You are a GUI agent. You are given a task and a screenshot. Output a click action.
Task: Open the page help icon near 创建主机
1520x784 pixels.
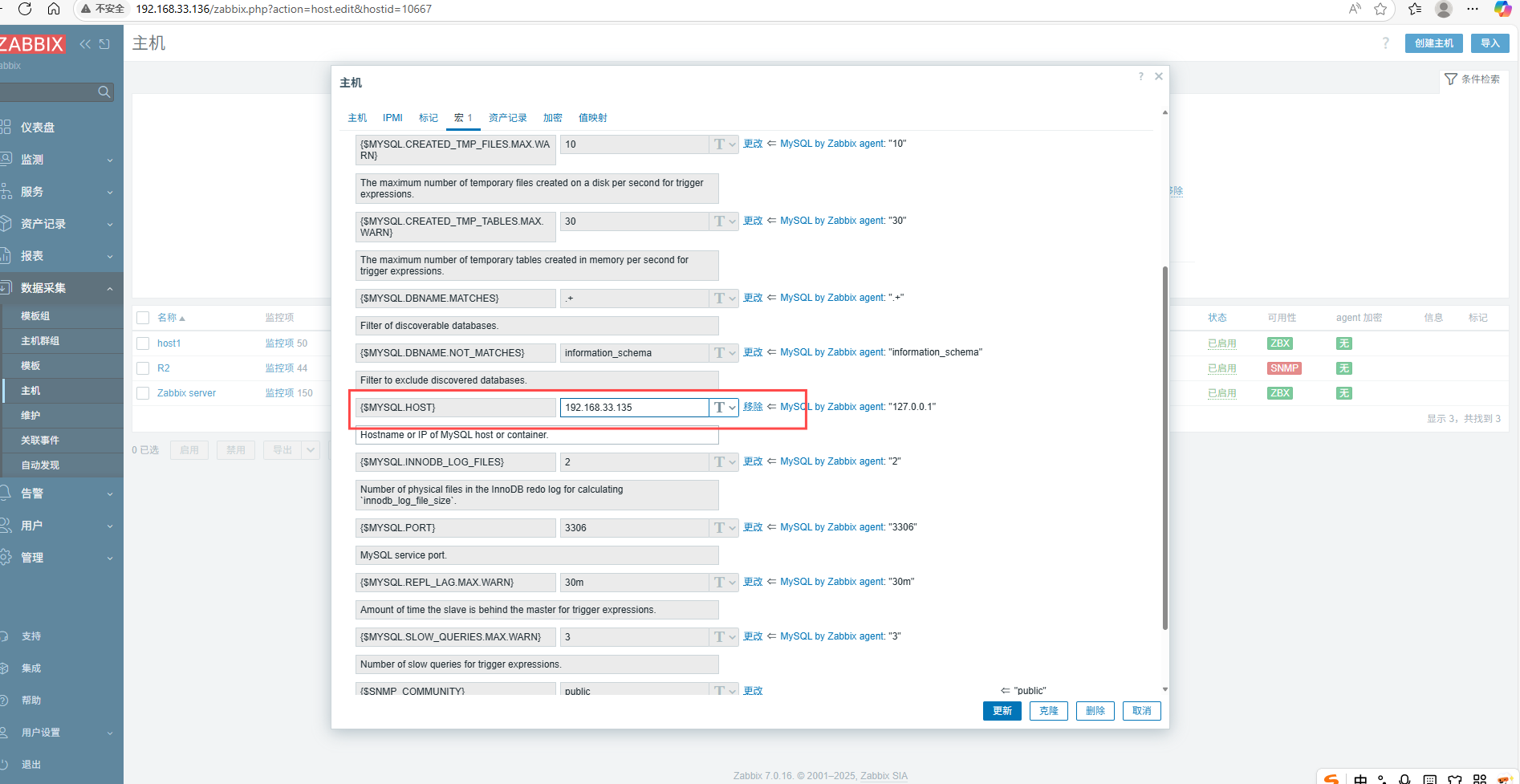pyautogui.click(x=1385, y=43)
